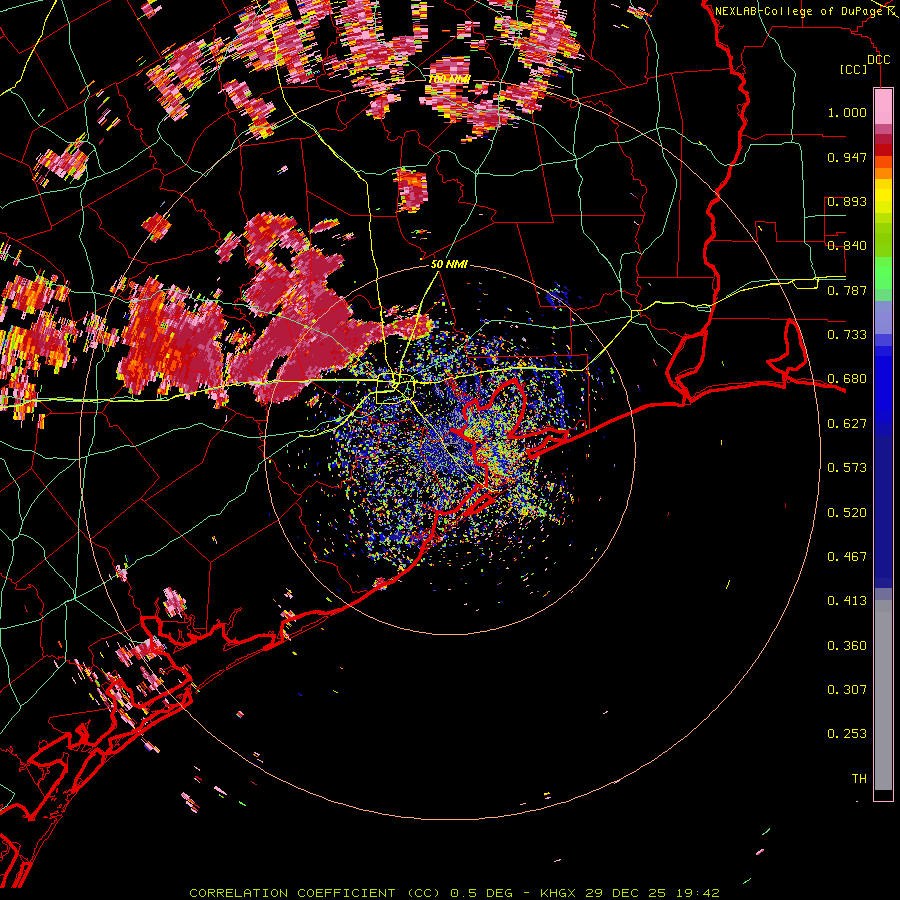Screen dimensions: 900x900
Task: Click the 0.467 color scale label
Action: coord(847,557)
